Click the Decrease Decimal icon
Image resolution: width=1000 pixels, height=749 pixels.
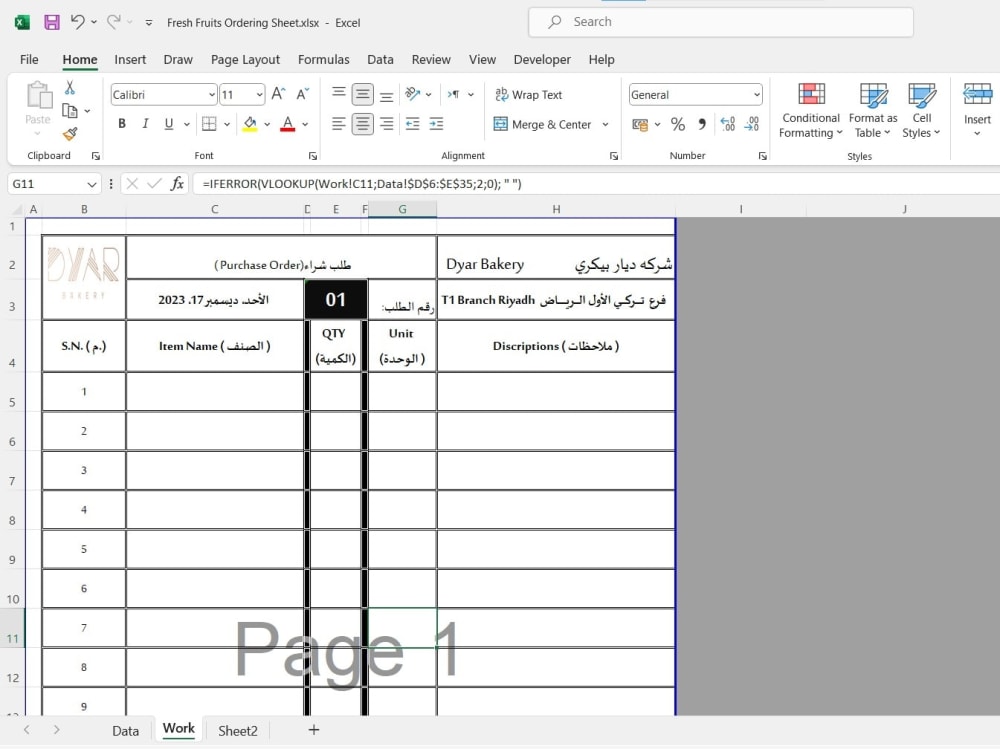tap(752, 124)
